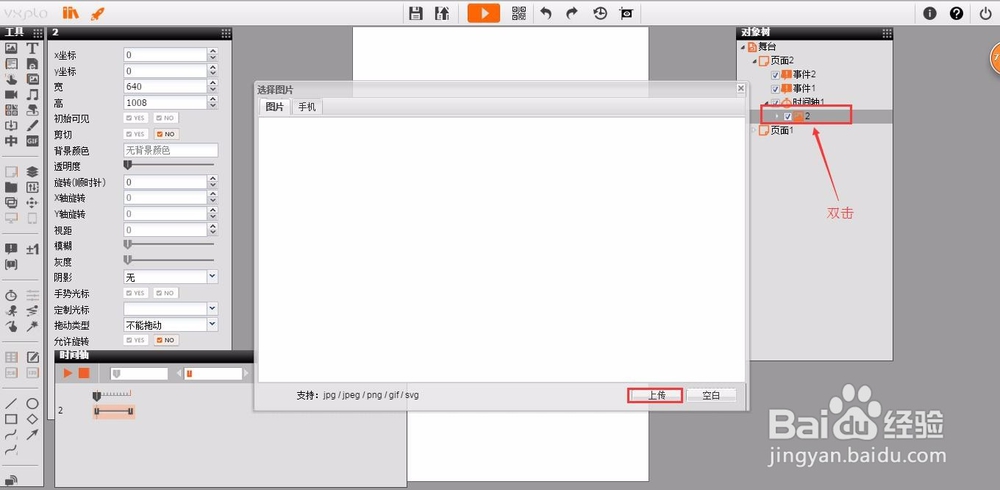This screenshot has width=1000, height=490.
Task: Switch to the 手机 tab
Action: tap(307, 107)
